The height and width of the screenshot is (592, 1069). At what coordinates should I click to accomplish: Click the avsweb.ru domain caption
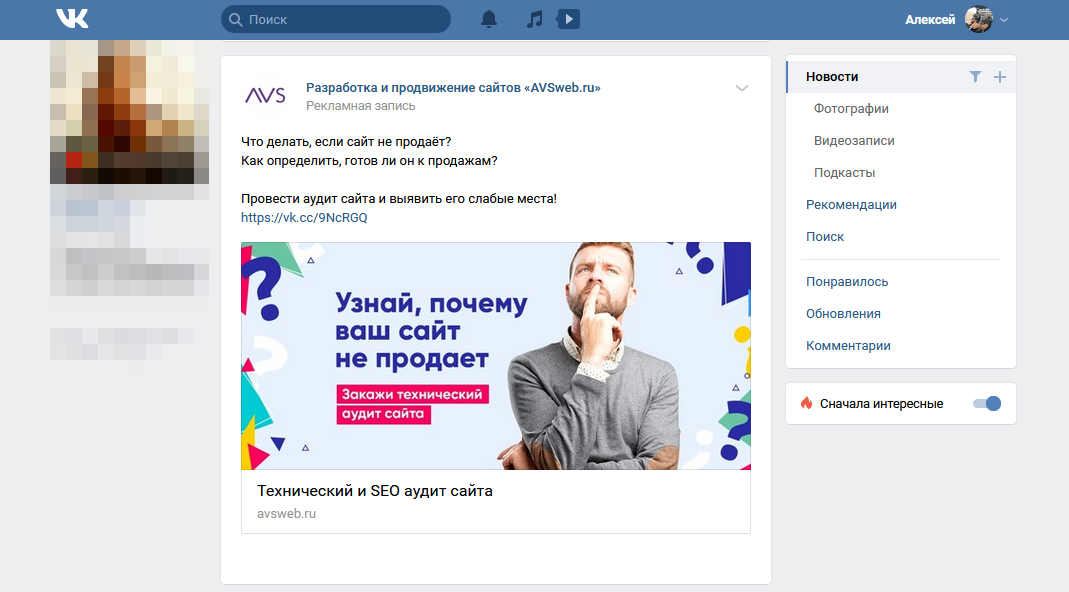click(x=286, y=514)
